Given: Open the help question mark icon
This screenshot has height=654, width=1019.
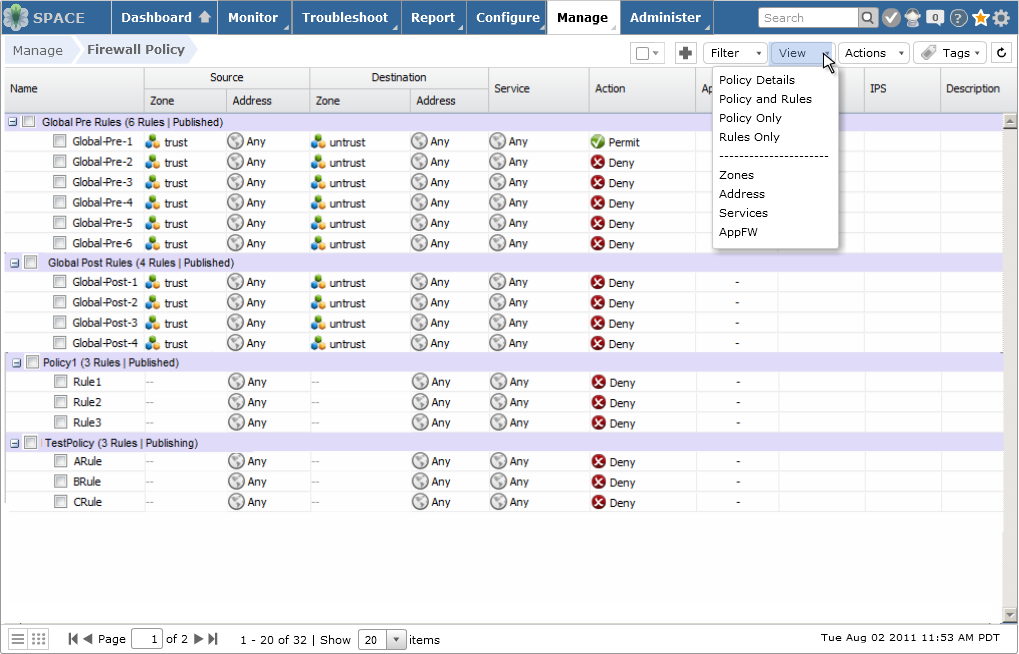Looking at the screenshot, I should point(958,18).
